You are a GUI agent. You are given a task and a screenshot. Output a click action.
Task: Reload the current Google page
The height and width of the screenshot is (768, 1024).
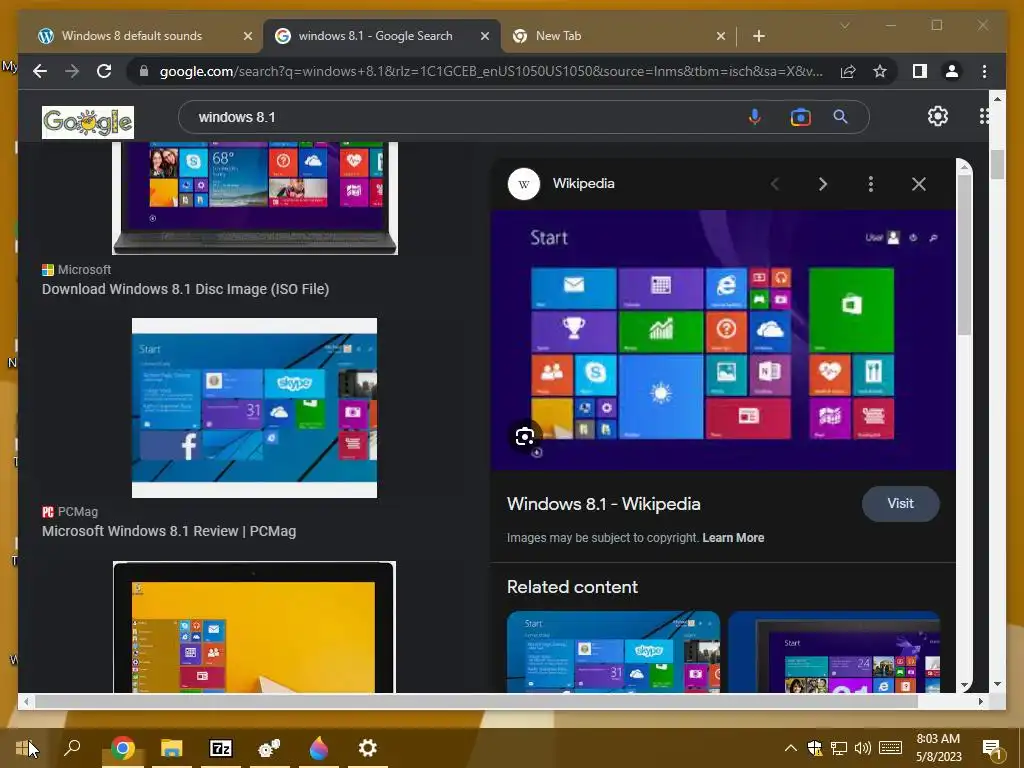[104, 71]
